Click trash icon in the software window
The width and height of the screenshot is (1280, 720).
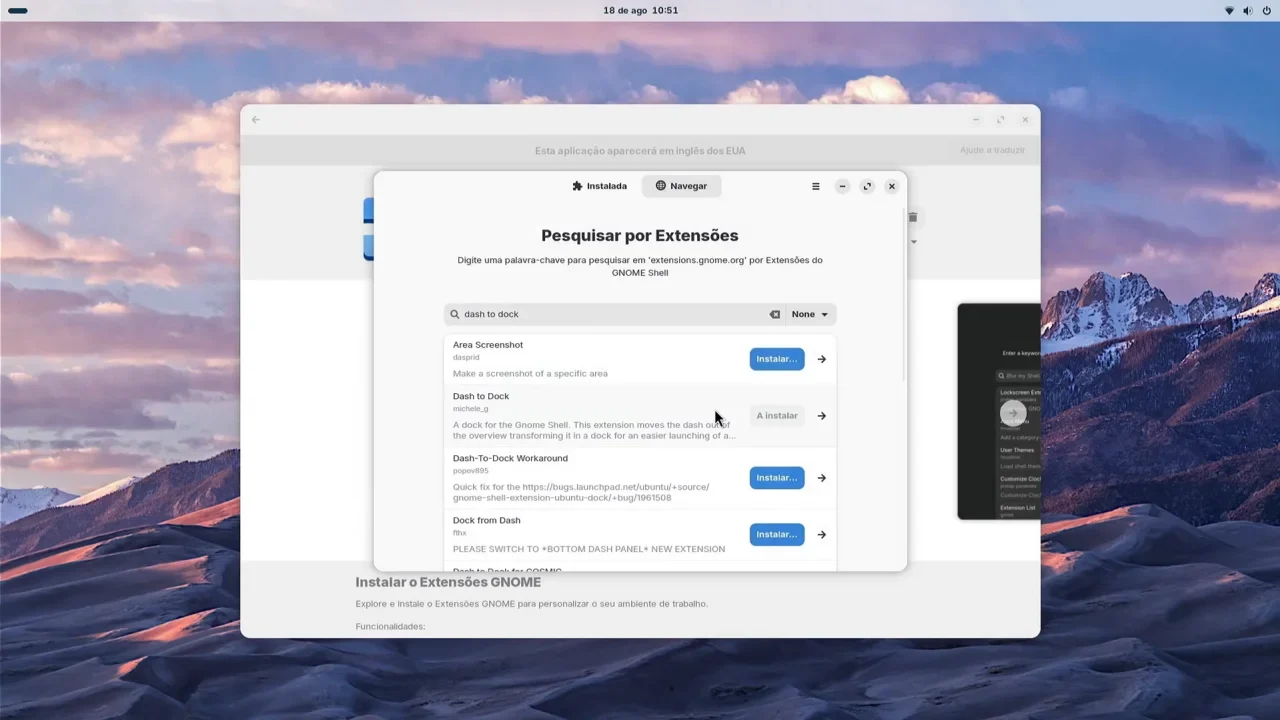coord(913,217)
